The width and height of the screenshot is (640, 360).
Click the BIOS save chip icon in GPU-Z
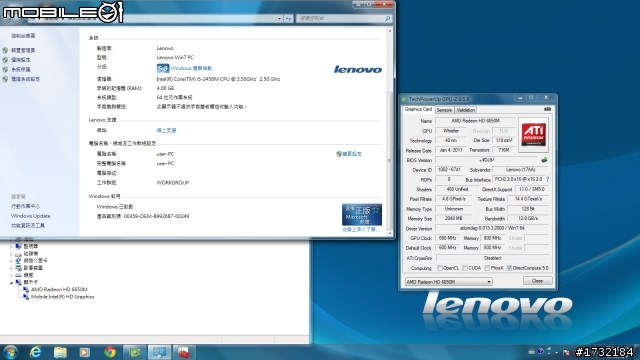click(544, 160)
